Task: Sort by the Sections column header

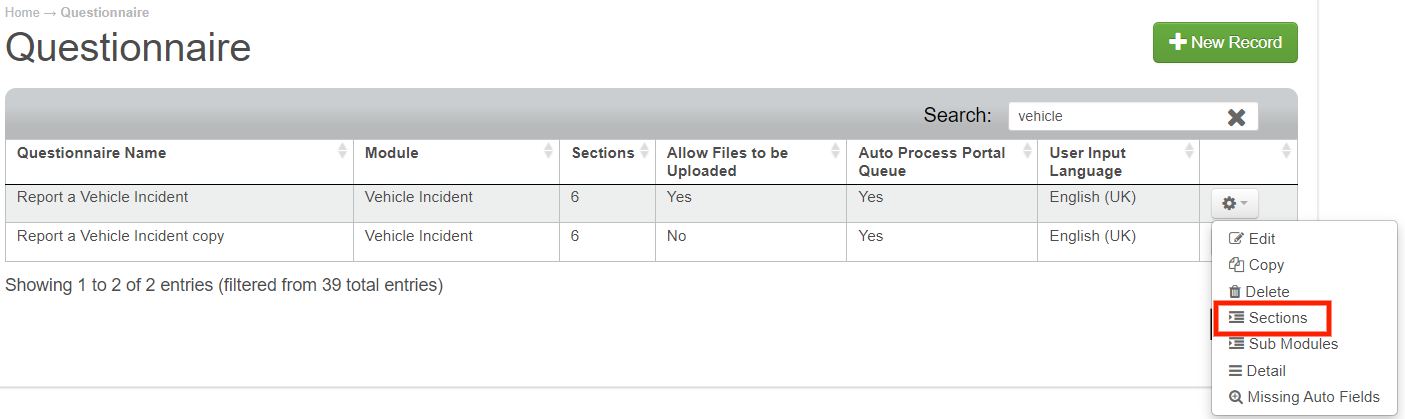Action: point(603,153)
